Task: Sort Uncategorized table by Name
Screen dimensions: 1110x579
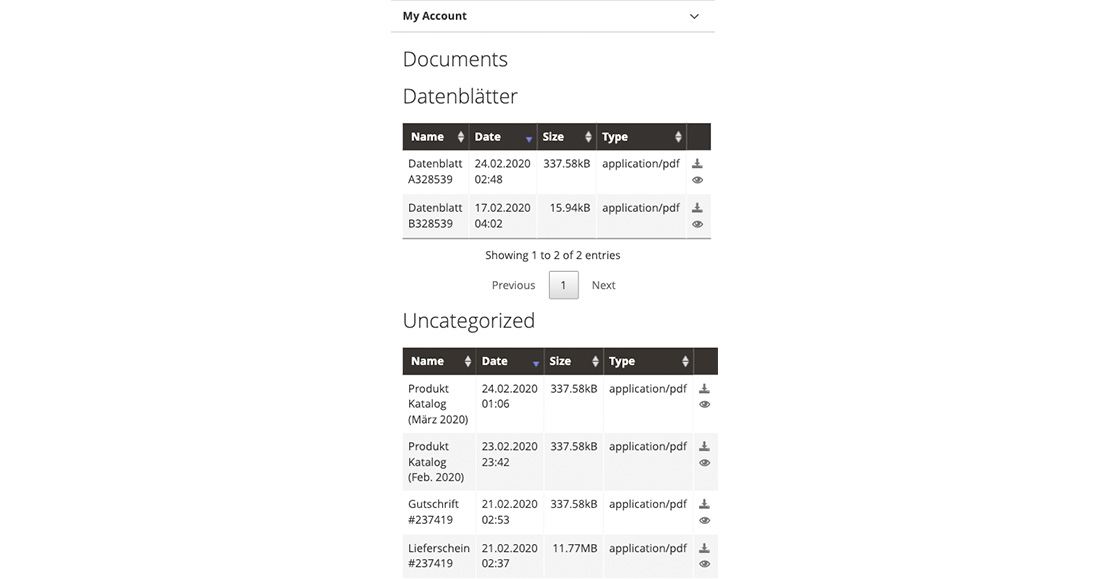Action: (436, 361)
